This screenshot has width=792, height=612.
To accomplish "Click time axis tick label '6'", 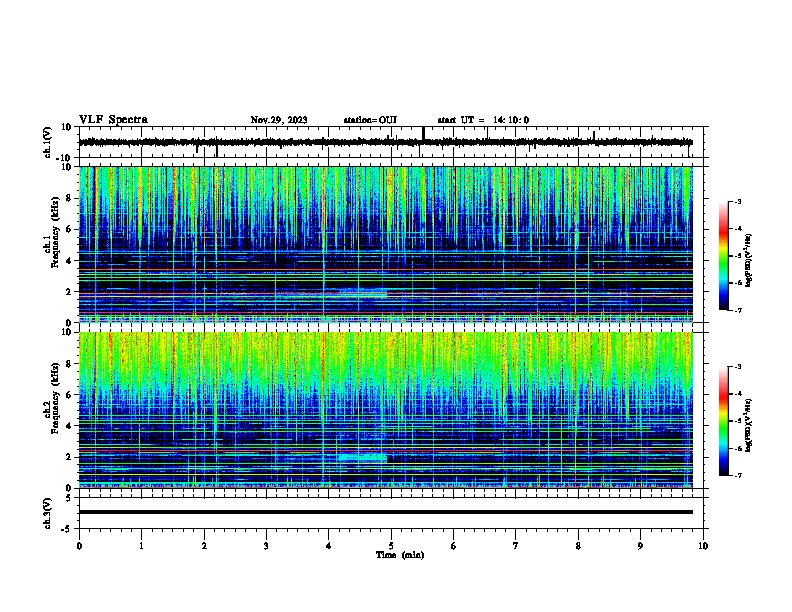I will point(454,546).
